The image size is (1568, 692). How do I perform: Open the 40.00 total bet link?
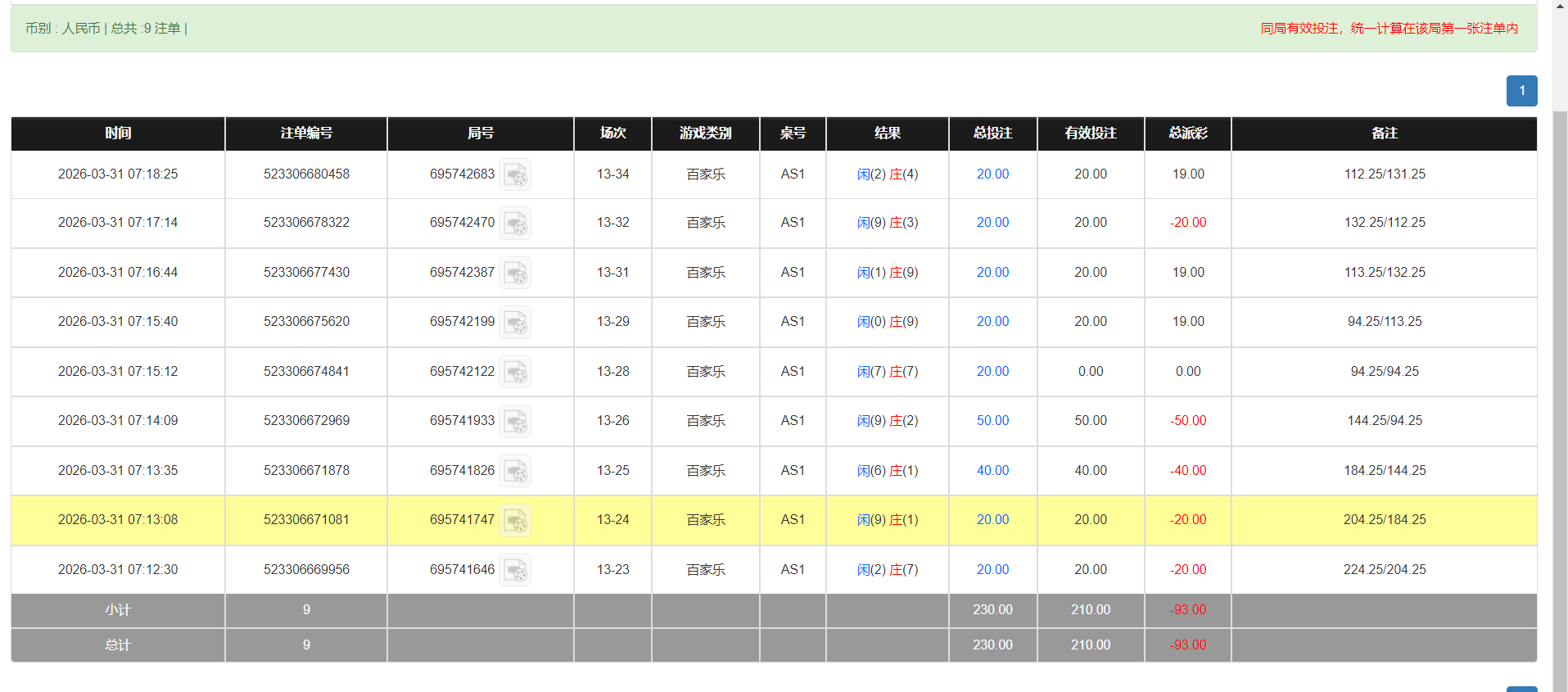pyautogui.click(x=992, y=471)
